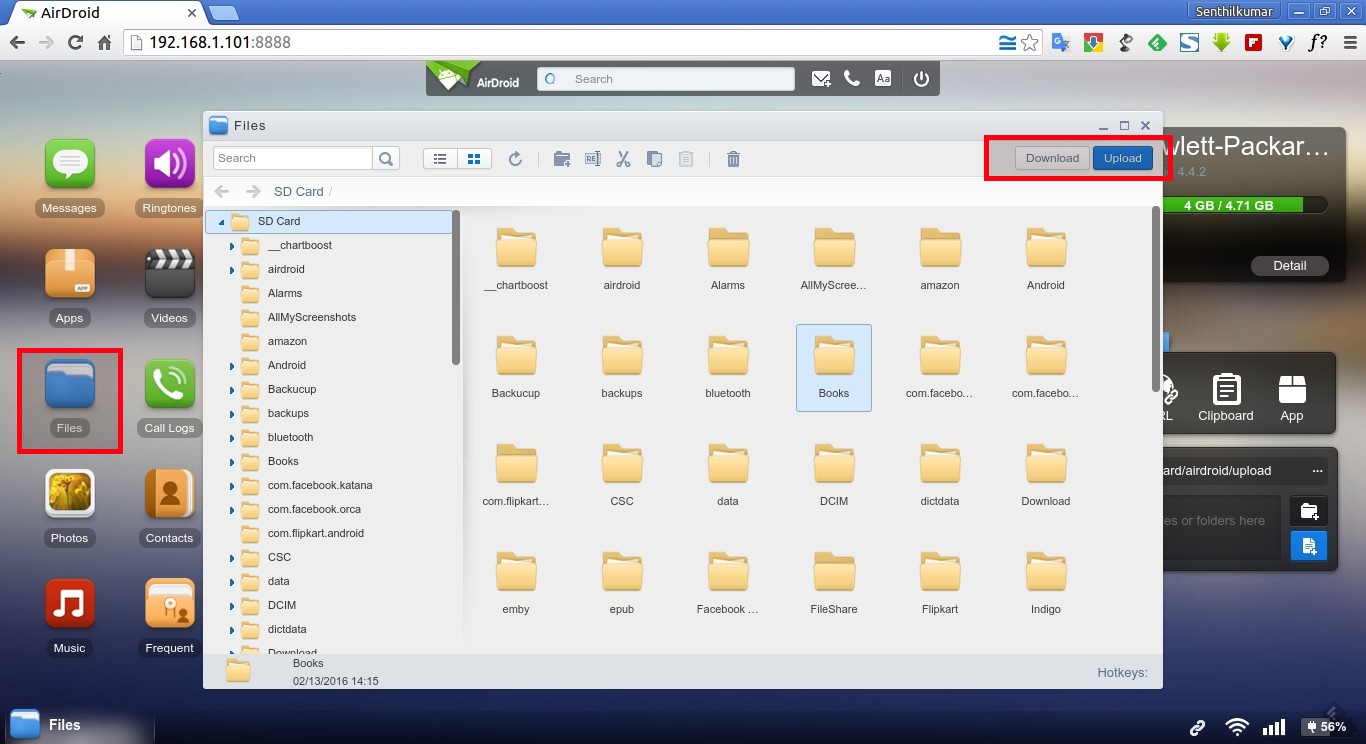This screenshot has width=1366, height=744.
Task: Click the Files search input field
Action: tap(293, 158)
